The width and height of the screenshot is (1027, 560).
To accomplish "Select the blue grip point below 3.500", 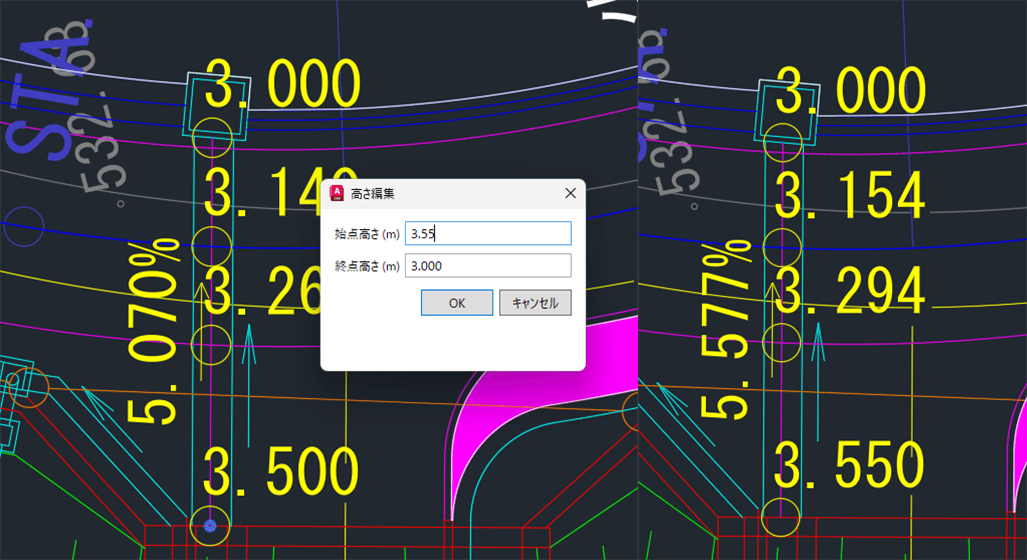I will tap(210, 525).
